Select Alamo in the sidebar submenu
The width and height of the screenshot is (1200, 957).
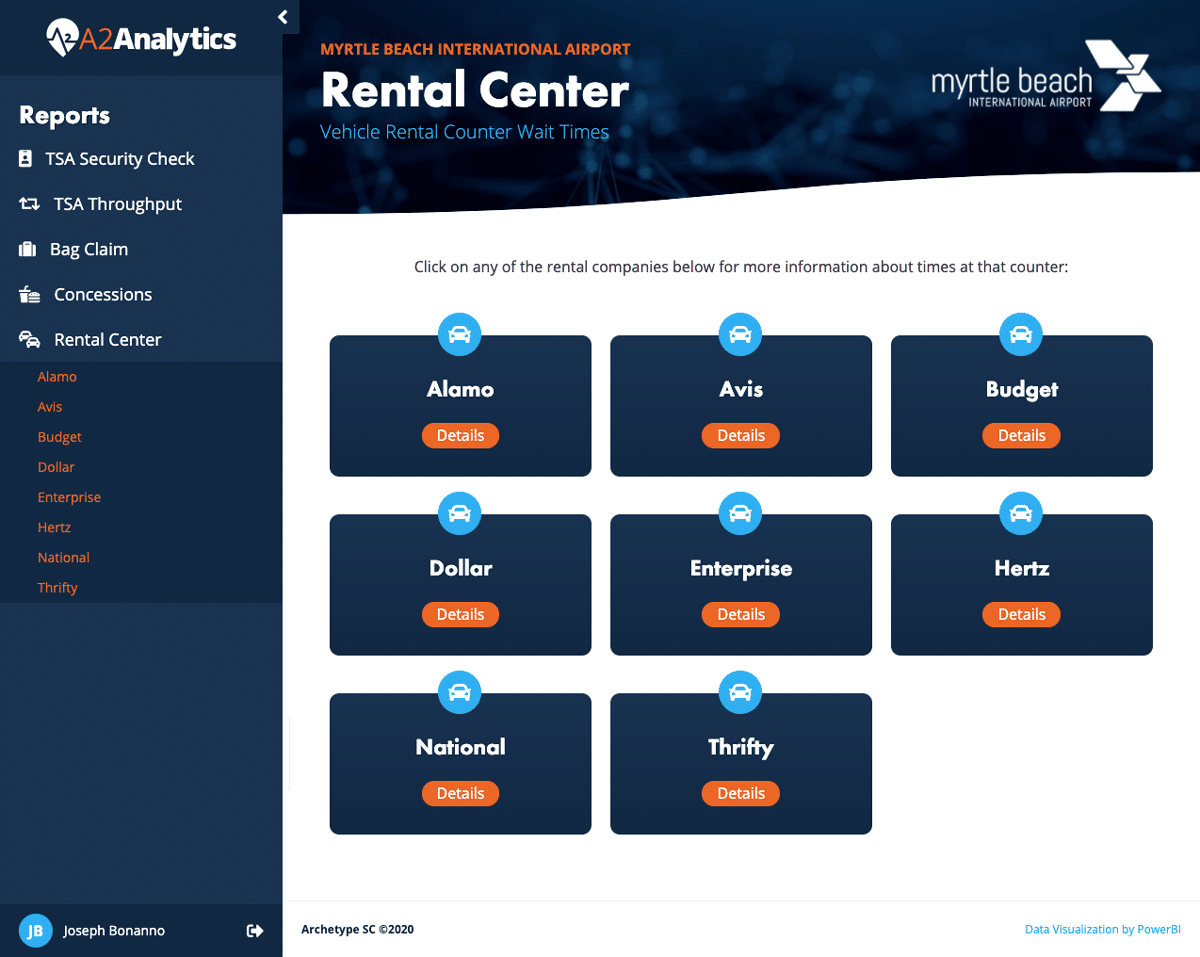tap(57, 377)
